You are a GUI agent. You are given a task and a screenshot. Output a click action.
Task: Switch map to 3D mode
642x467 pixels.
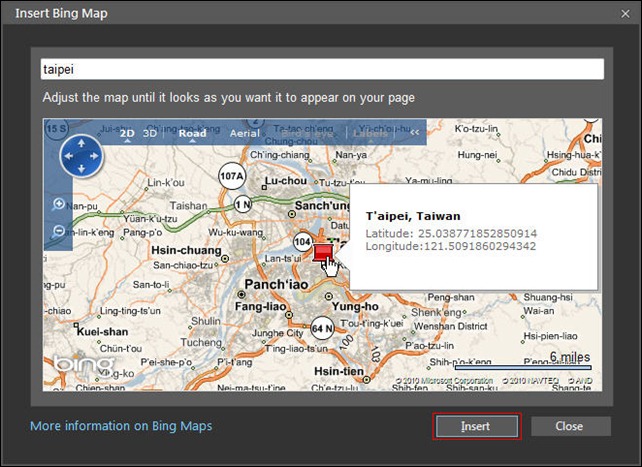tap(150, 133)
